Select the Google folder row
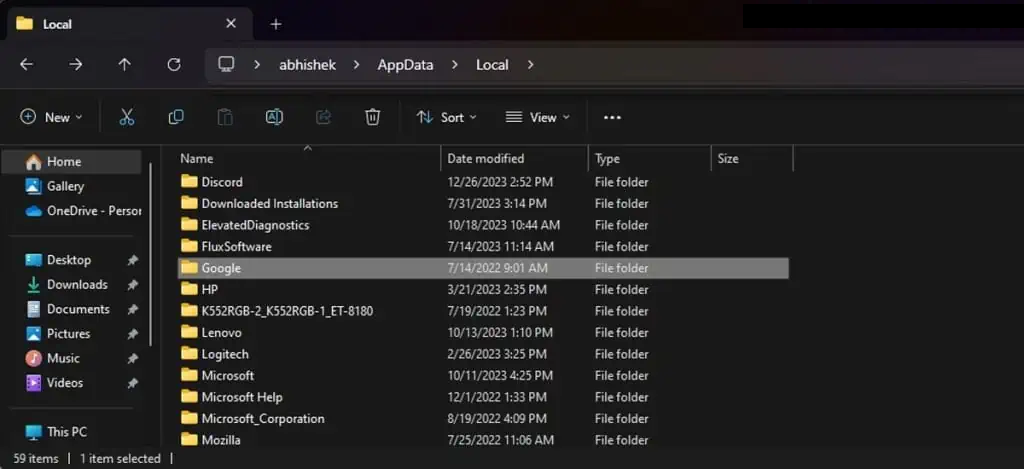Image resolution: width=1024 pixels, height=469 pixels. (x=483, y=268)
